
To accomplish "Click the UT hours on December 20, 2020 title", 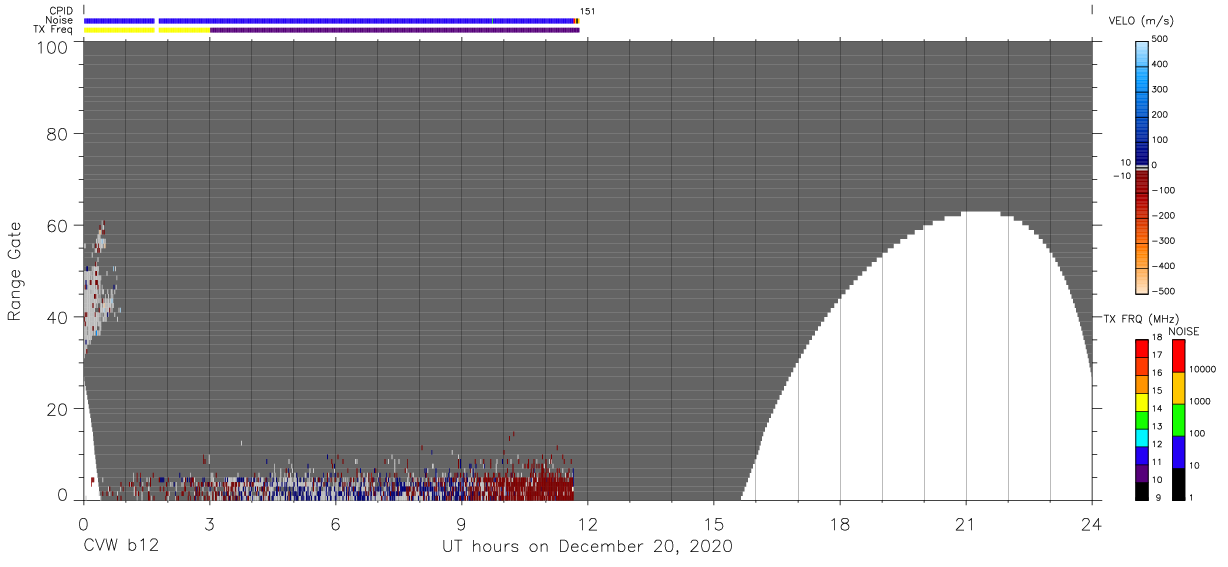I will coord(587,547).
